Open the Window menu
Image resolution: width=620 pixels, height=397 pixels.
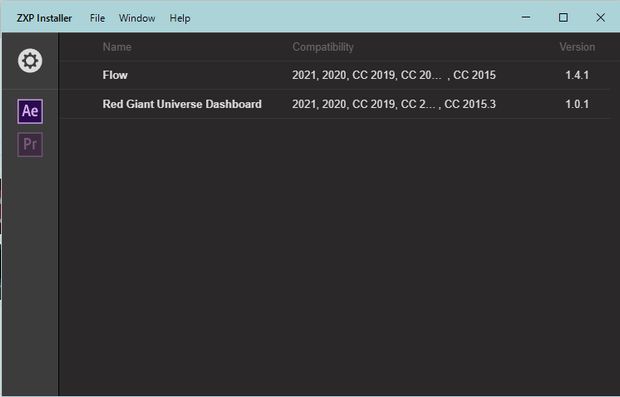click(137, 18)
